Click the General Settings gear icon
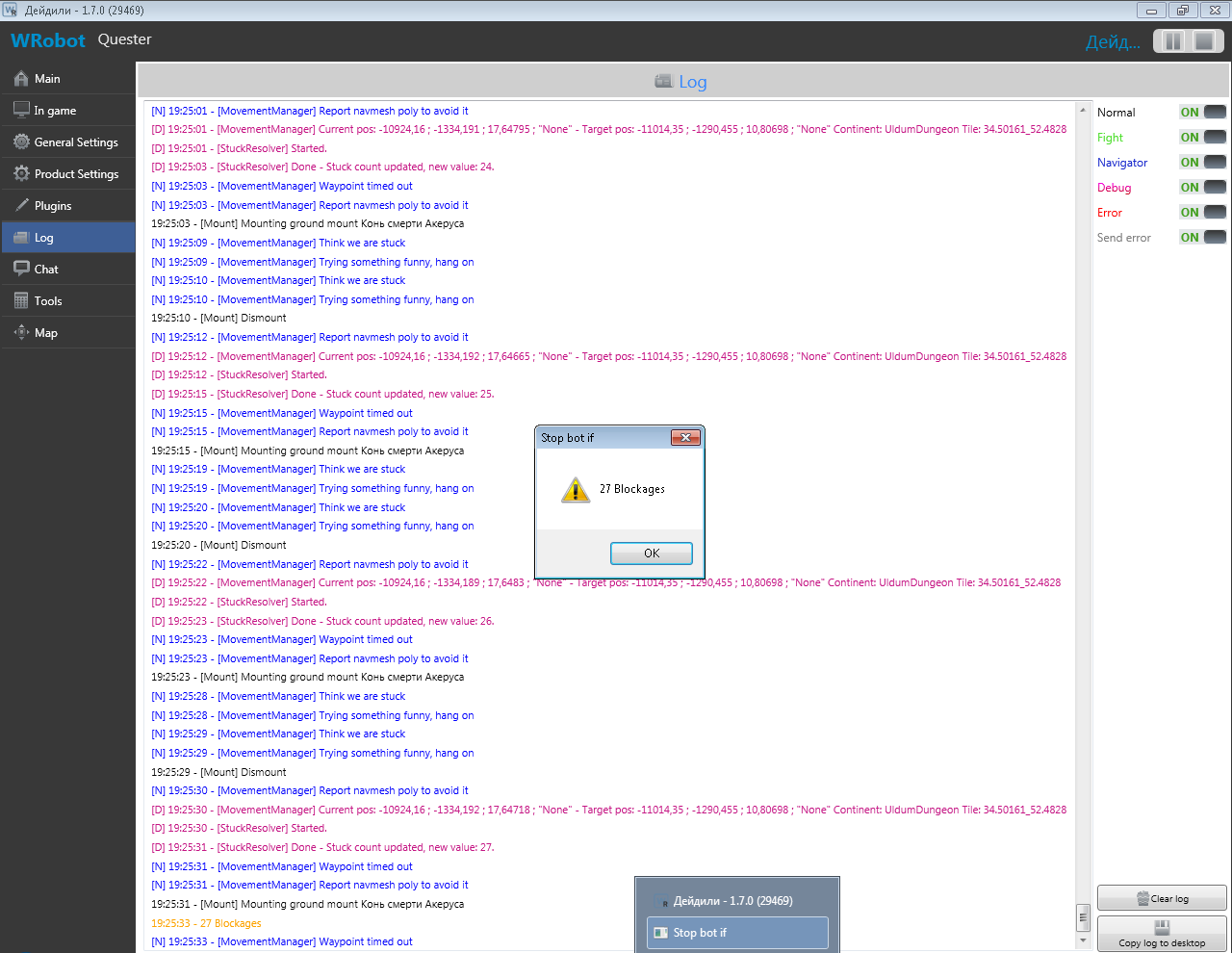The width and height of the screenshot is (1232, 953). (21, 142)
